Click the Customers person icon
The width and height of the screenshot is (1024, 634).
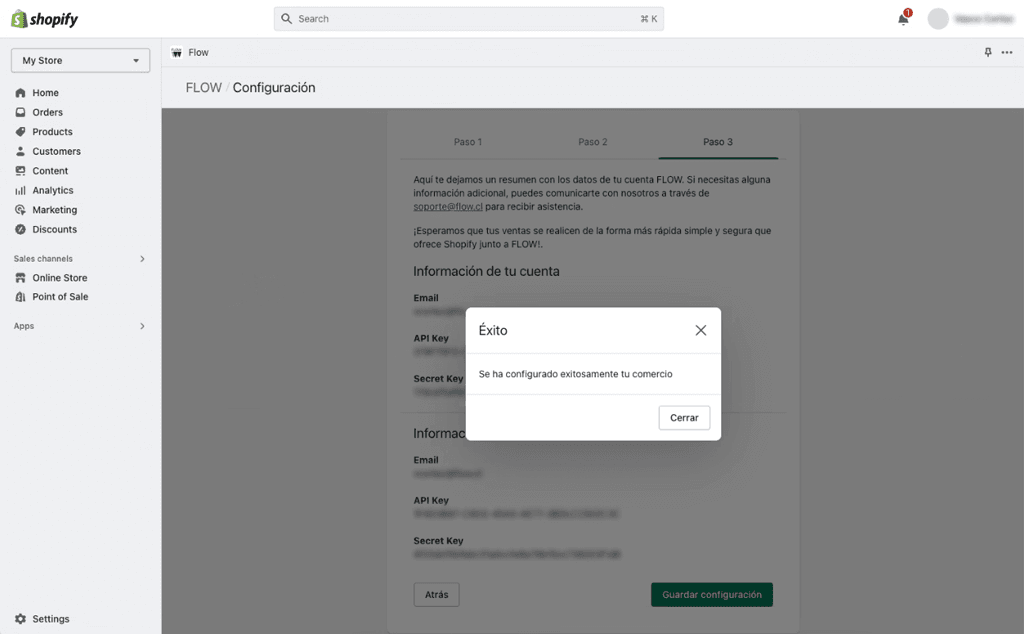20,151
